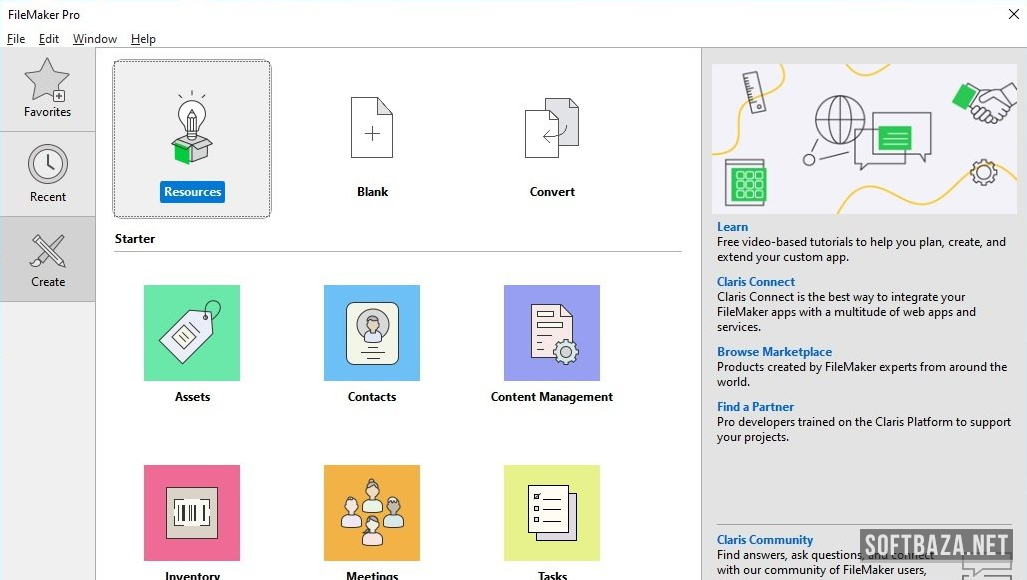This screenshot has height=580, width=1027.
Task: Open the Assets starter template
Action: [192, 333]
